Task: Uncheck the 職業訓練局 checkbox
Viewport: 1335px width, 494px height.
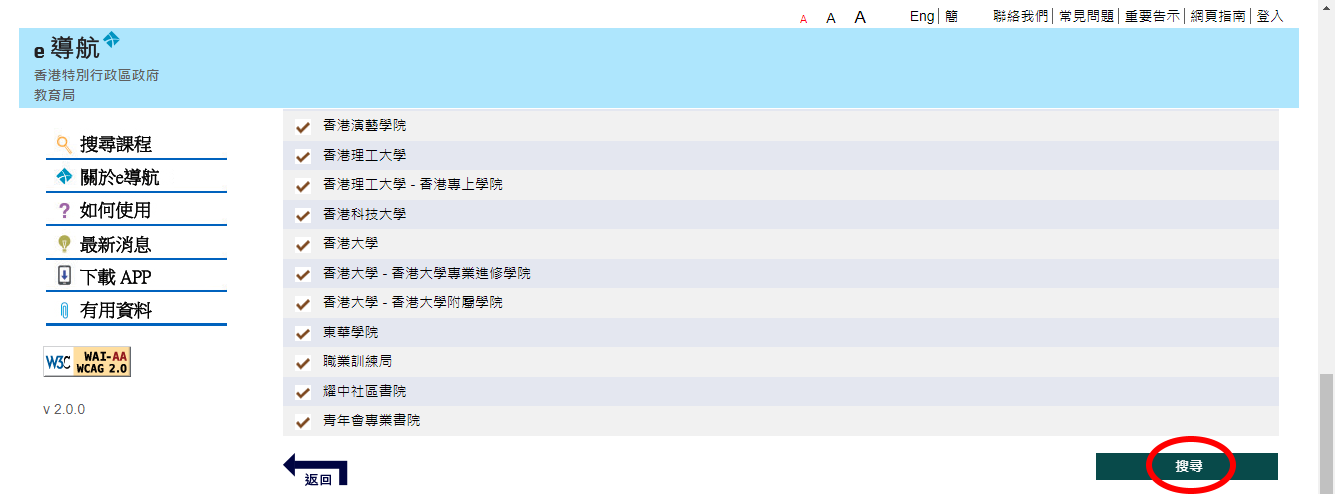Action: pyautogui.click(x=303, y=363)
